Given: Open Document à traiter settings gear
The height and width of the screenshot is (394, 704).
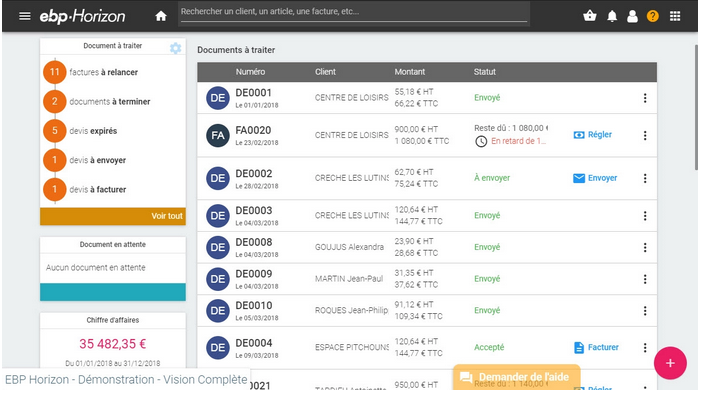Looking at the screenshot, I should coord(176,48).
